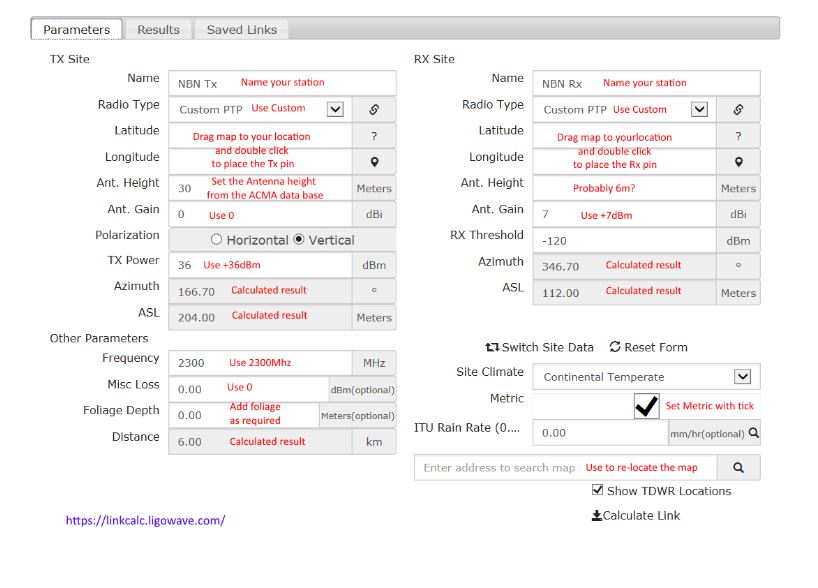Click the ITU Rain Rate search icon
Screen dimensions: 818x588
[754, 433]
